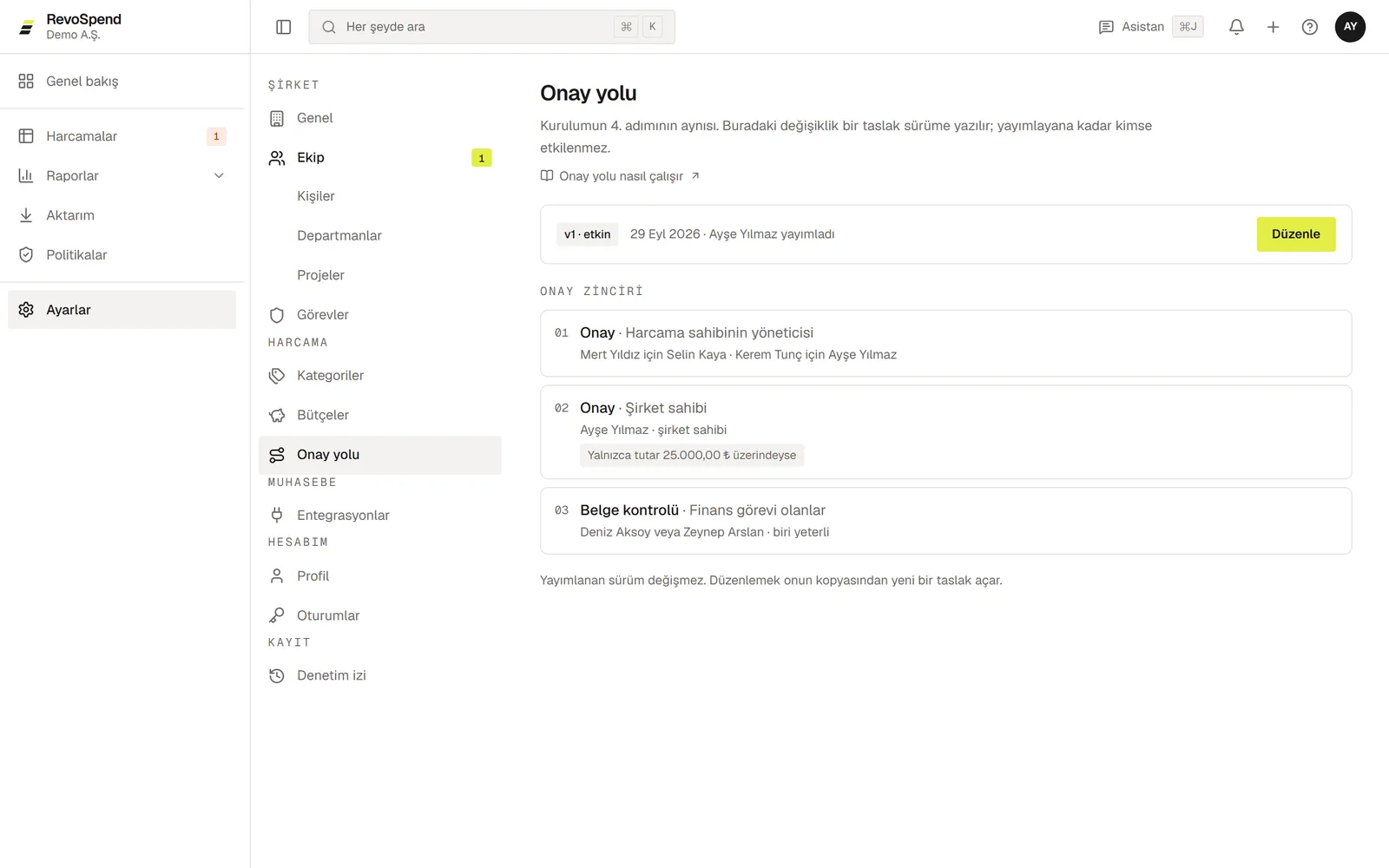Click the plus create icon
Viewport: 1389px width, 868px height.
pos(1273,27)
